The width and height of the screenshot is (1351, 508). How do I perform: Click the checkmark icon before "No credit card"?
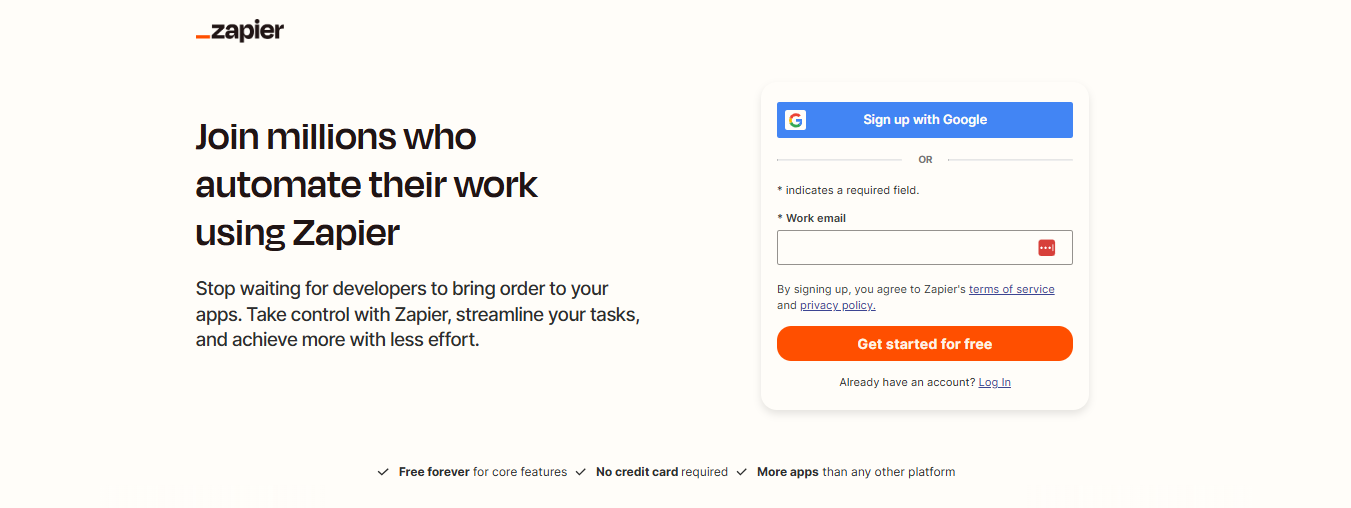(580, 472)
